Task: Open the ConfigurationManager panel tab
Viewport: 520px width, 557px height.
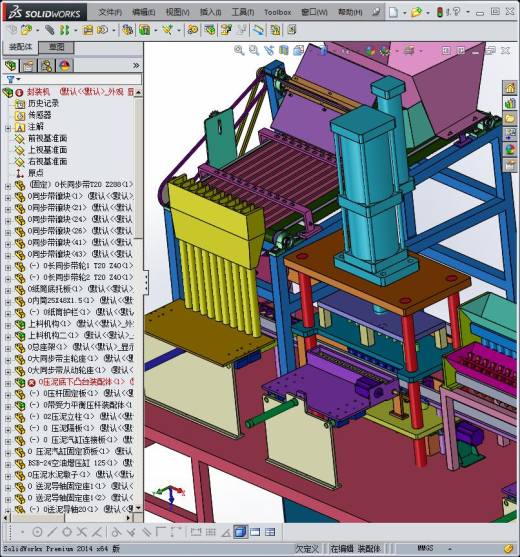Action: coord(47,66)
